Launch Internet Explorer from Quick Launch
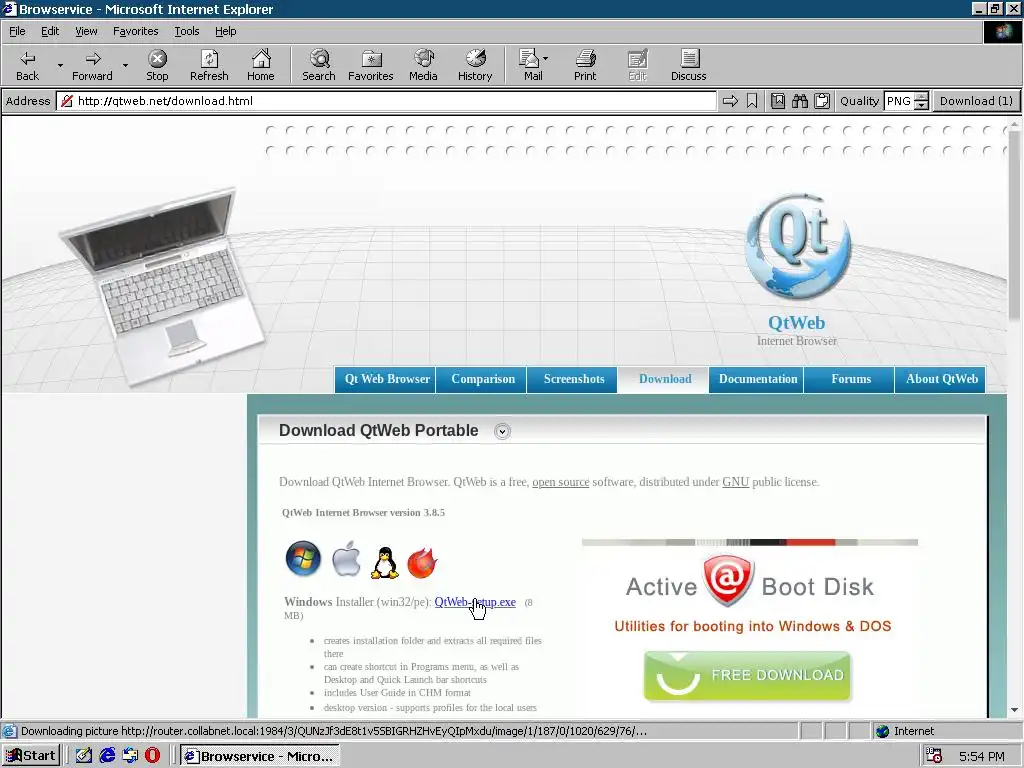This screenshot has width=1024, height=768. [107, 756]
